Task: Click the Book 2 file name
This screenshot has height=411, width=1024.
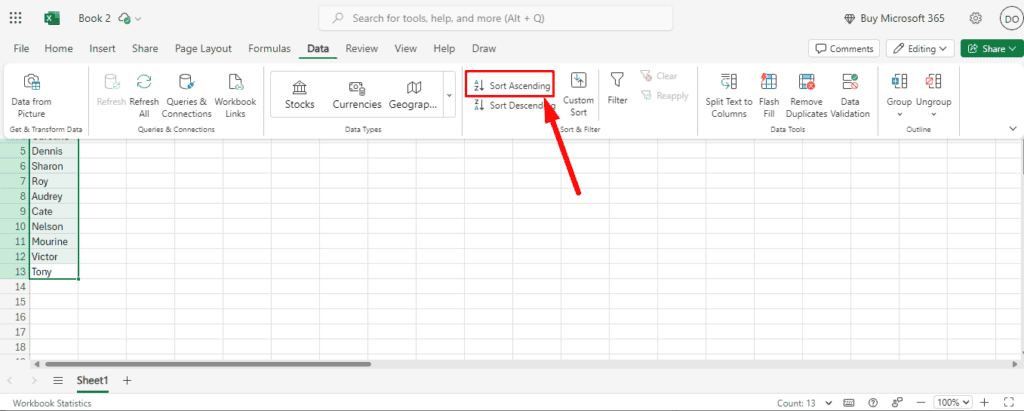Action: click(95, 18)
